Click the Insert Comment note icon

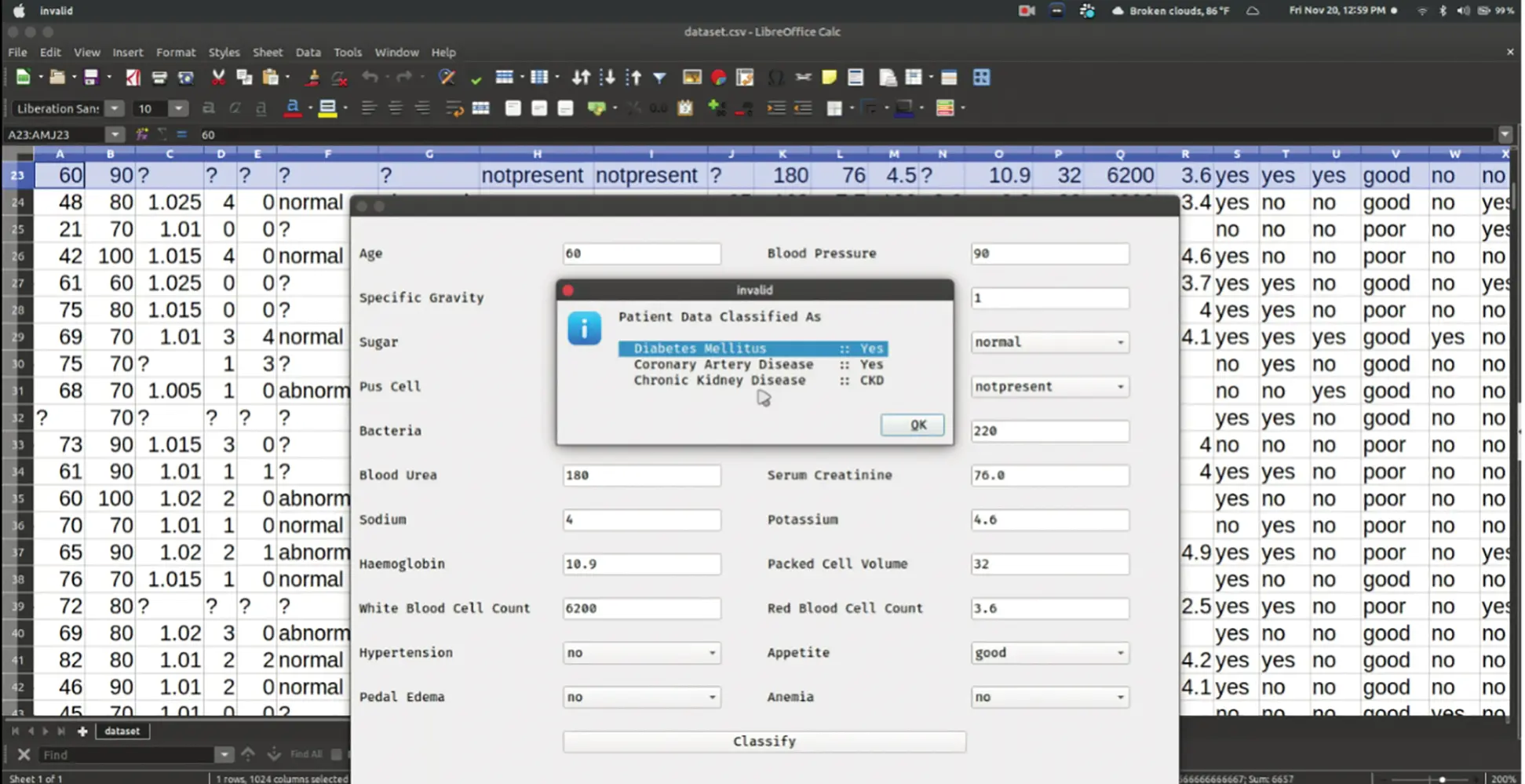(830, 78)
